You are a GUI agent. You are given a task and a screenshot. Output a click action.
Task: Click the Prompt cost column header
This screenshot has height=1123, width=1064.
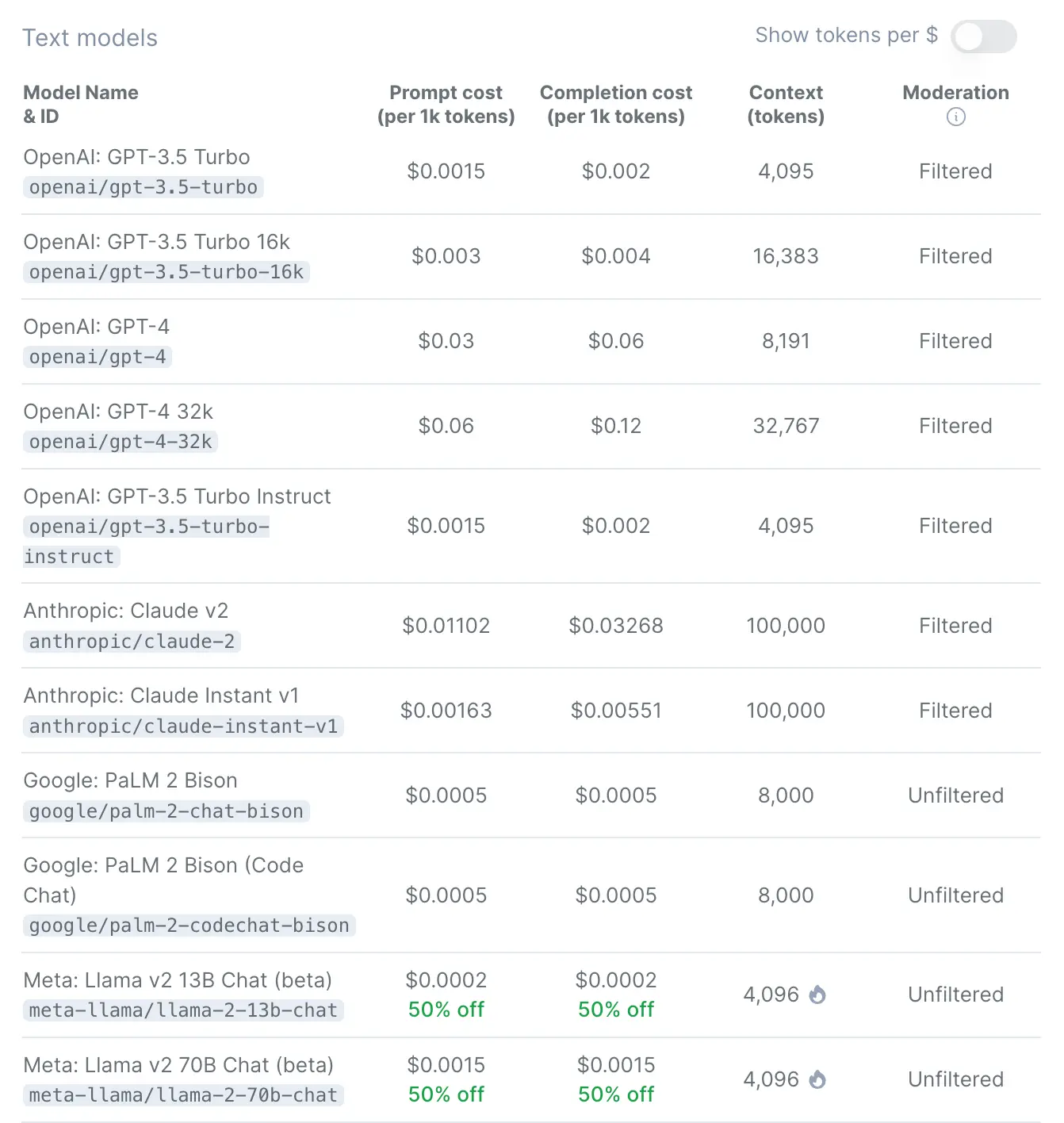pos(446,105)
